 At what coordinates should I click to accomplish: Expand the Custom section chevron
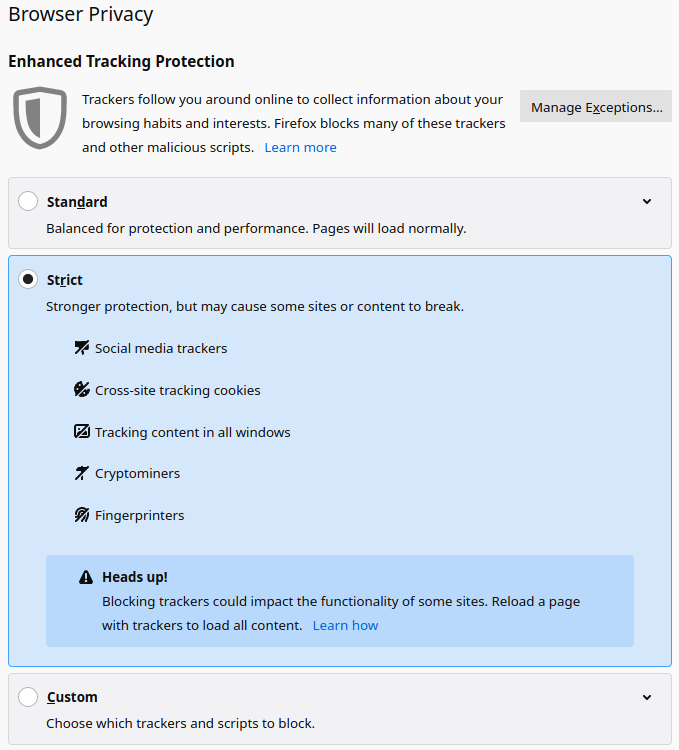click(x=647, y=697)
